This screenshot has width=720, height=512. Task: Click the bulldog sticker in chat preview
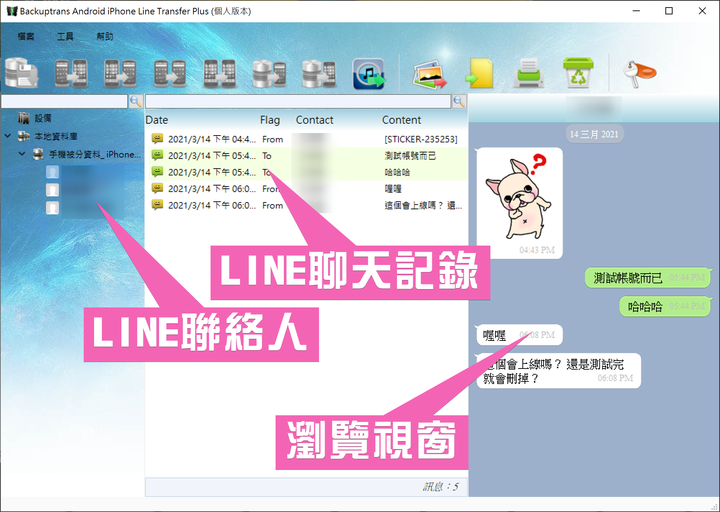[519, 198]
